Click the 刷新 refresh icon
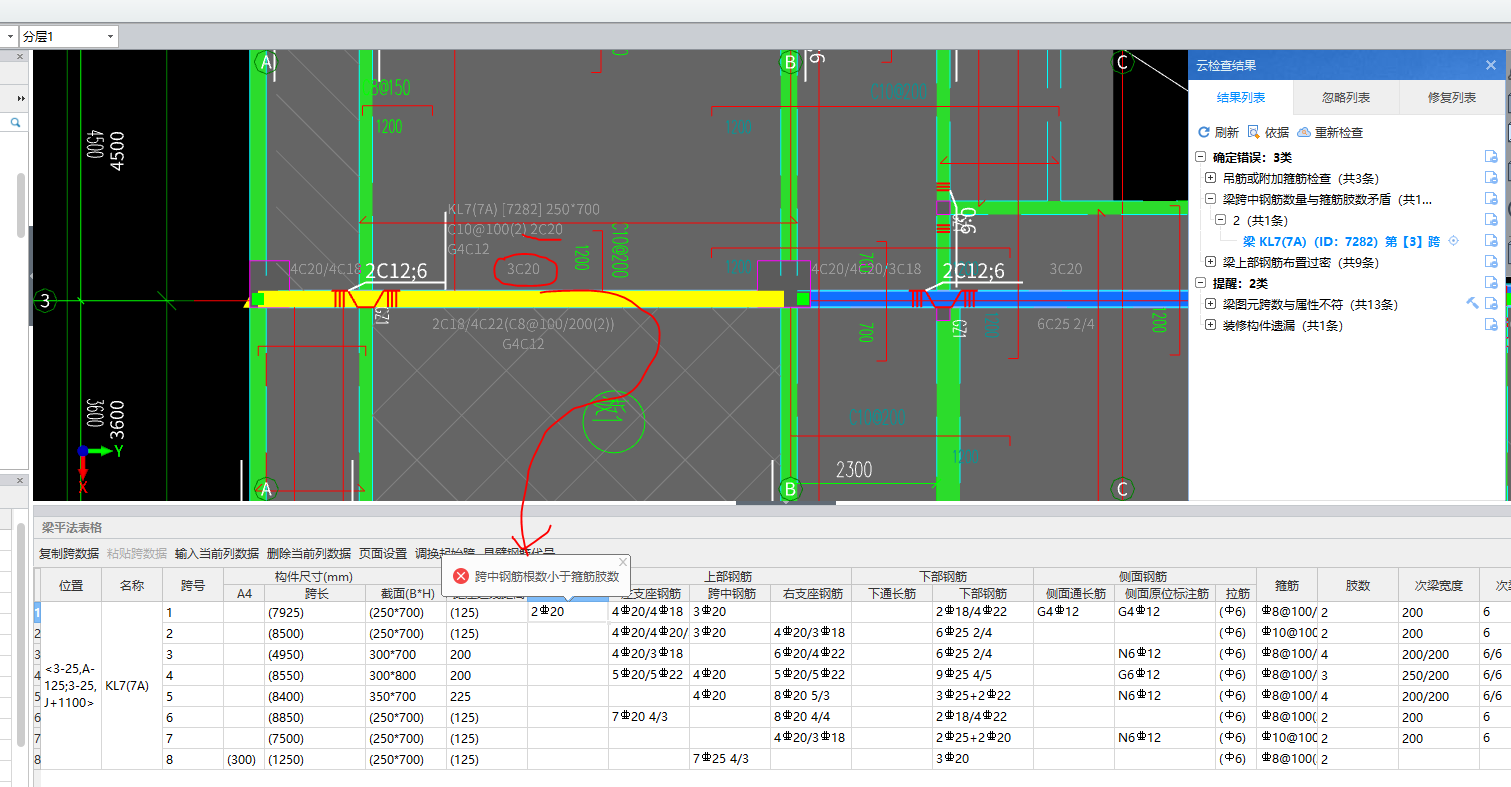The width and height of the screenshot is (1511, 787). (x=1204, y=132)
